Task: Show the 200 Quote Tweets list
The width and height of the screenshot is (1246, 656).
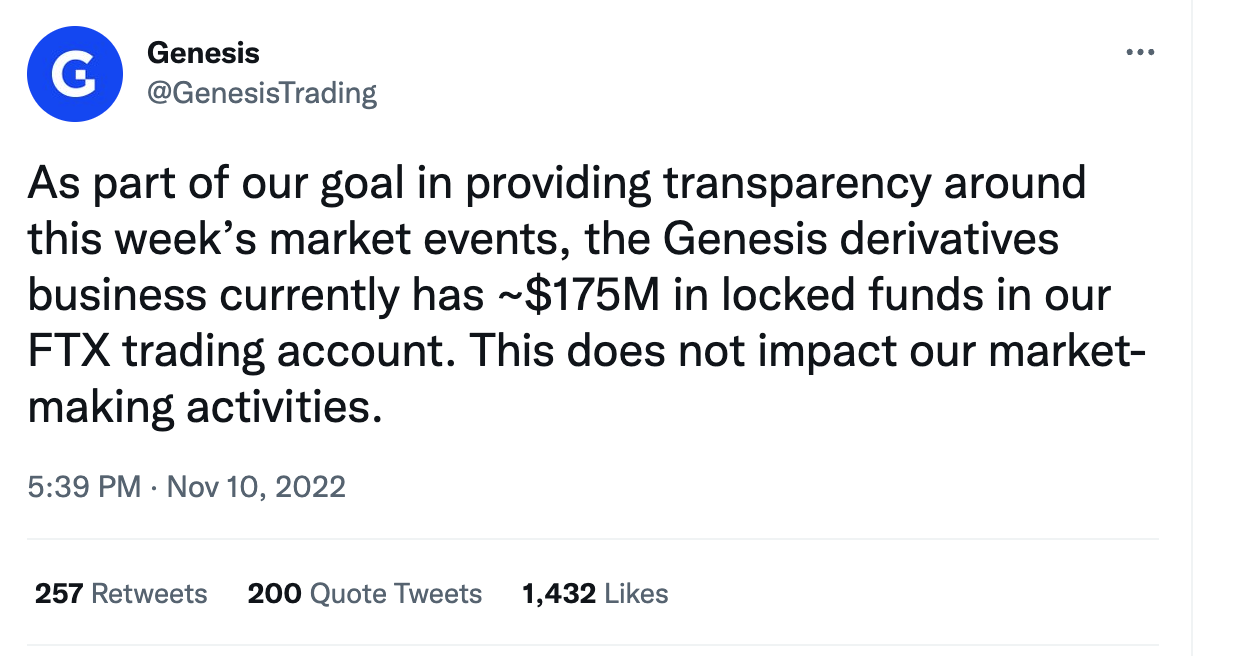Action: click(365, 593)
